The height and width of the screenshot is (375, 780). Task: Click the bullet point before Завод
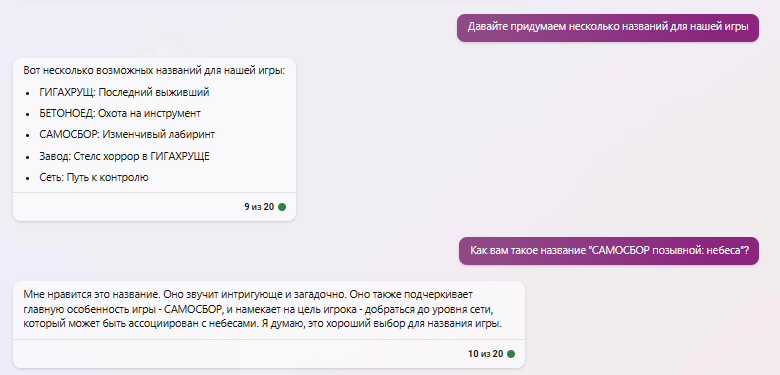pos(27,157)
